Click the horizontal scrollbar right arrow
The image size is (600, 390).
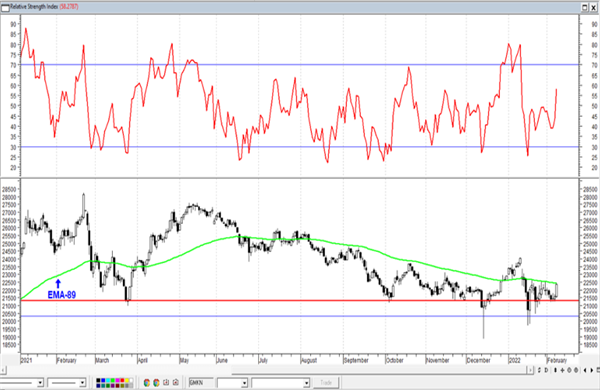[x=530, y=370]
